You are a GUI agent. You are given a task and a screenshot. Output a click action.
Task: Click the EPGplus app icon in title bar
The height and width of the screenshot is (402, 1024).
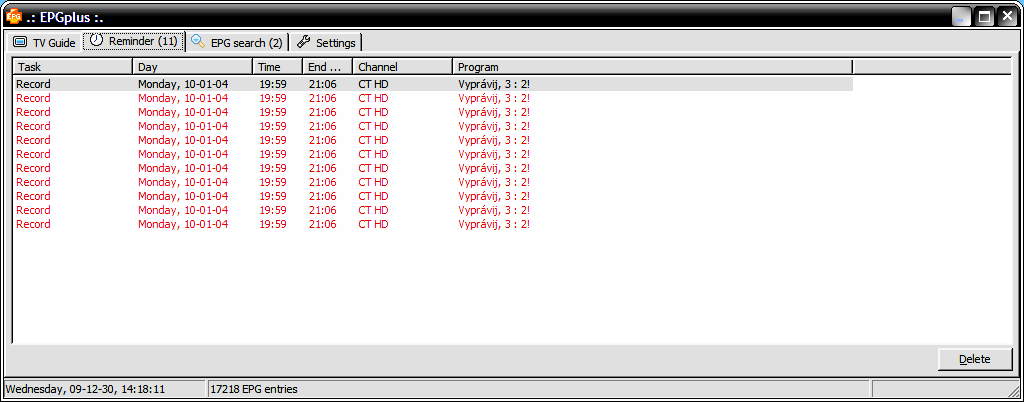pyautogui.click(x=14, y=17)
